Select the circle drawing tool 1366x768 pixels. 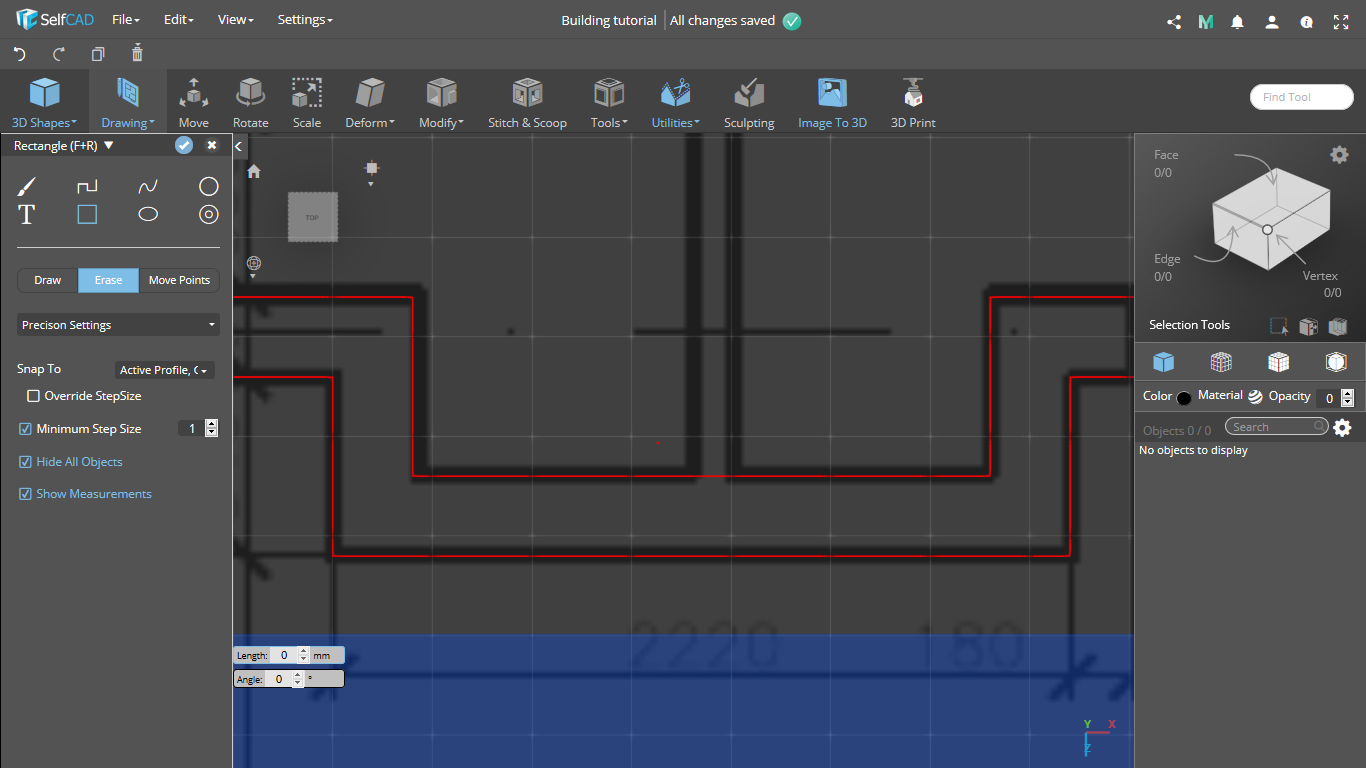208,186
